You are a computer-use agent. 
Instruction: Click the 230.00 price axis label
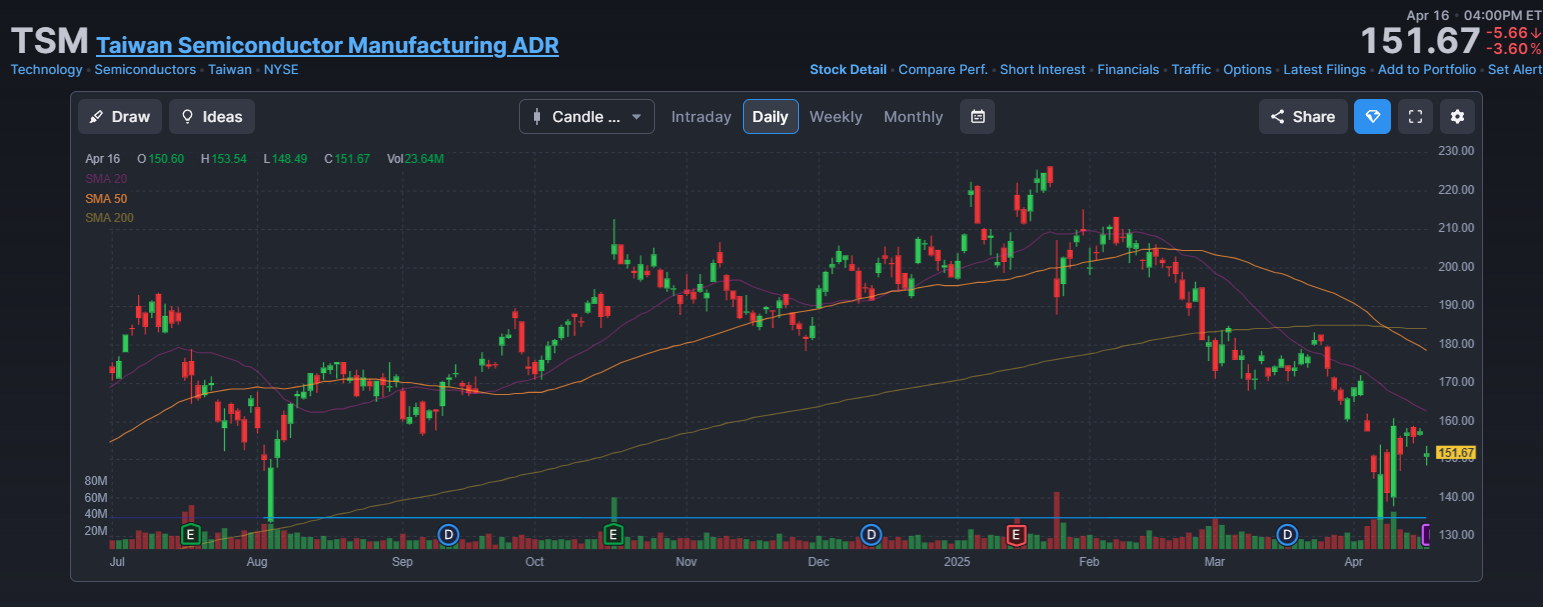point(1457,151)
